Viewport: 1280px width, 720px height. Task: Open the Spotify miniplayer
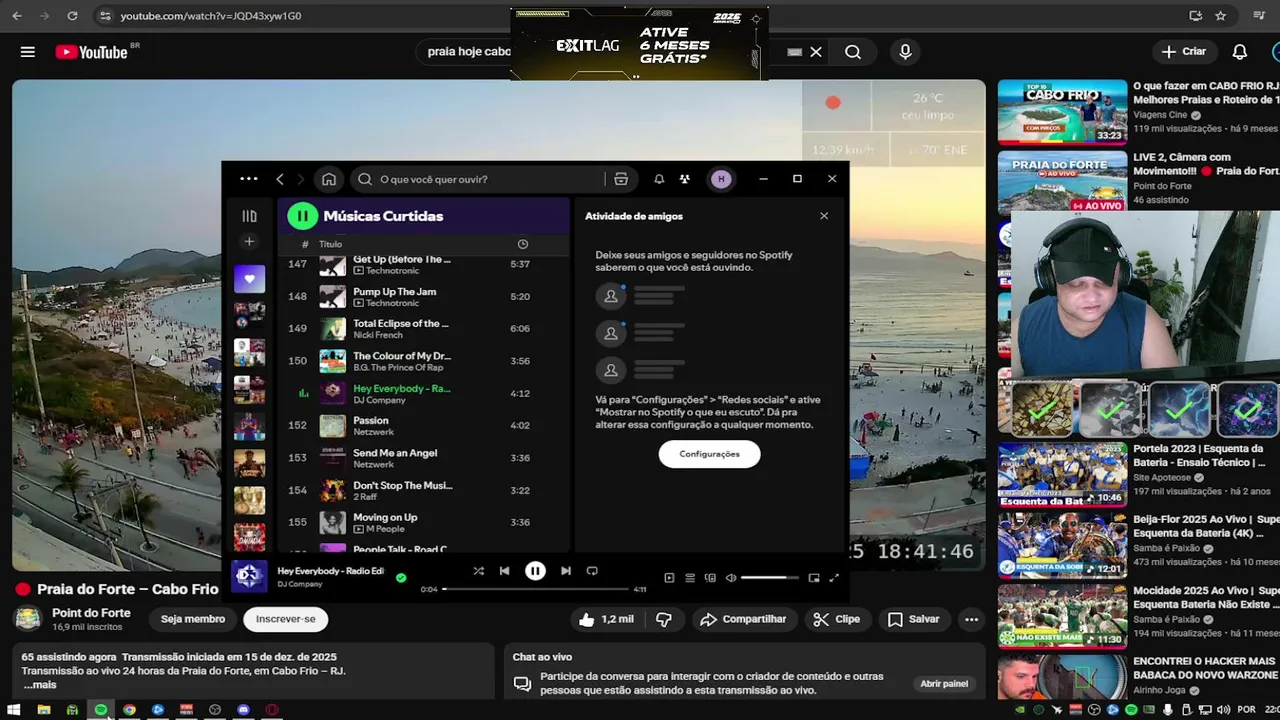pos(814,578)
